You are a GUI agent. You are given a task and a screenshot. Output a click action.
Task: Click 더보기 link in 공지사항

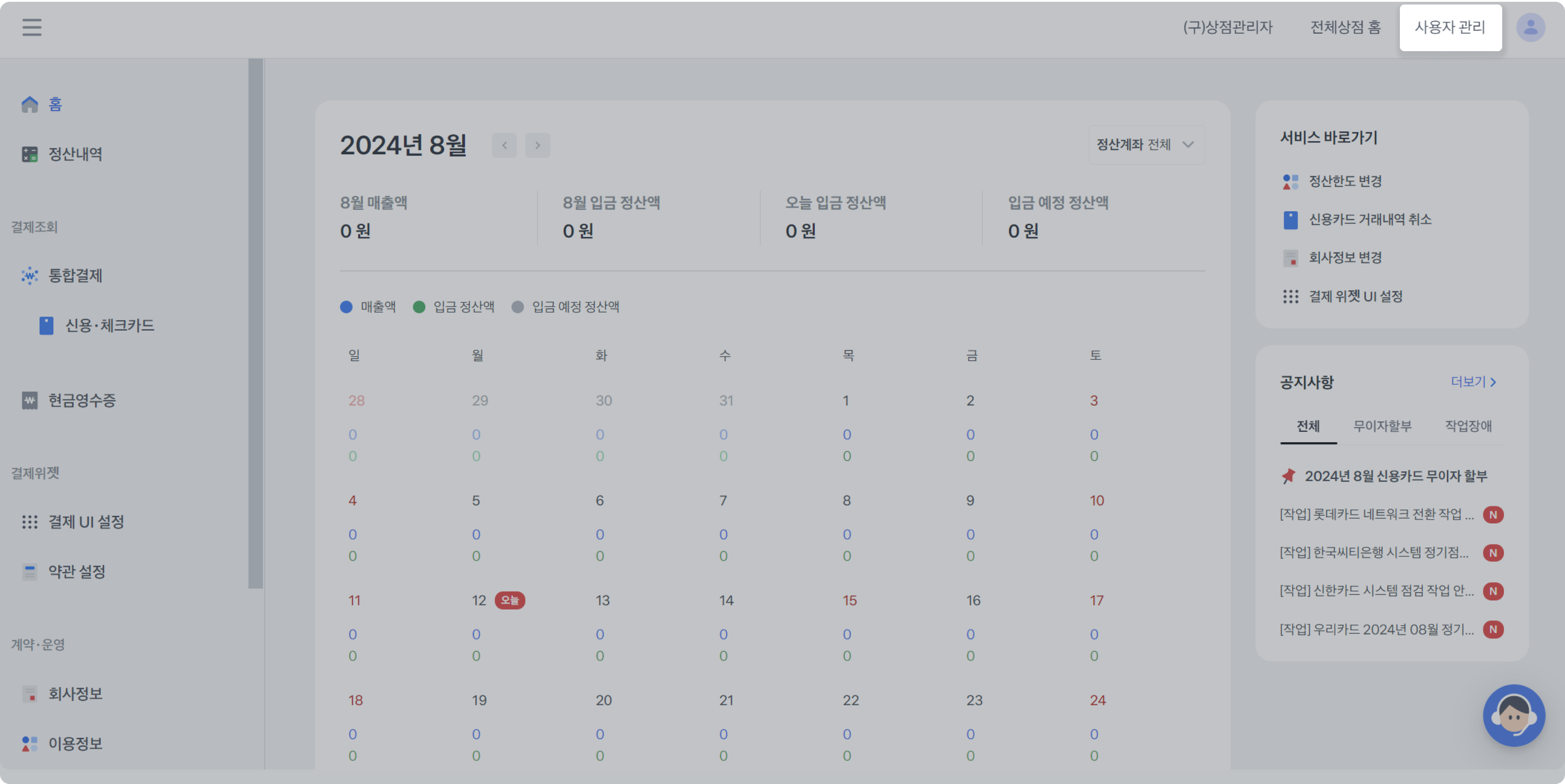point(1473,382)
